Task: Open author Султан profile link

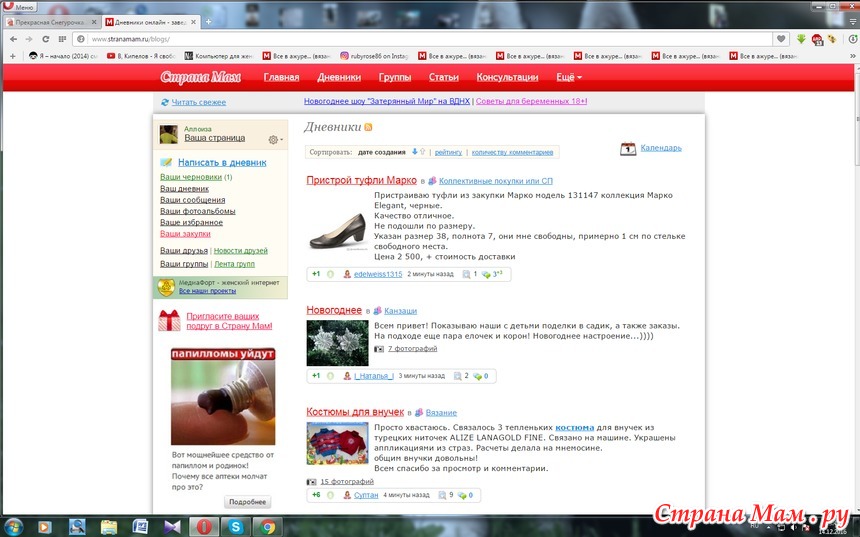Action: pyautogui.click(x=366, y=495)
